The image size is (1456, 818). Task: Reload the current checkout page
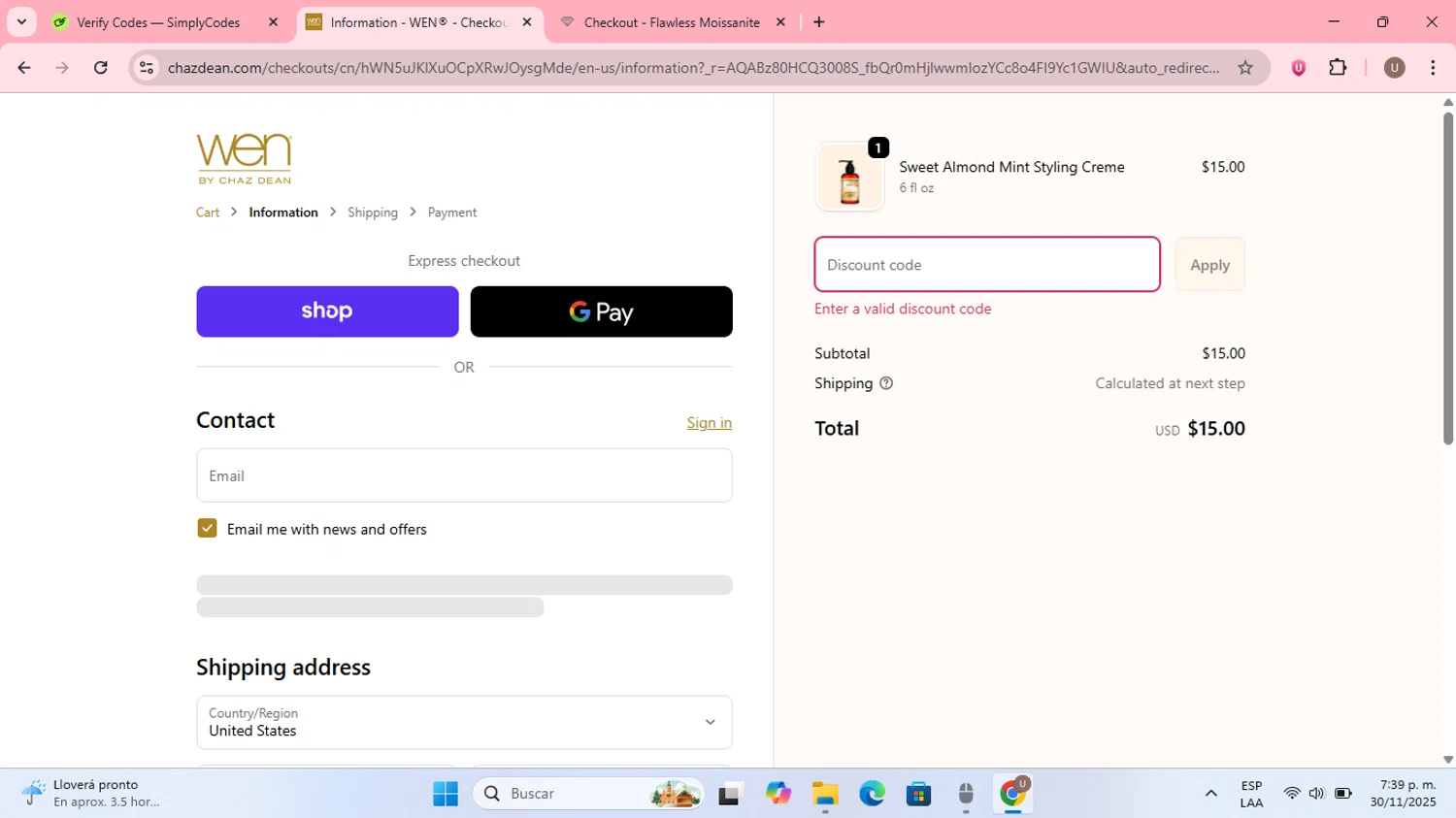[x=101, y=68]
